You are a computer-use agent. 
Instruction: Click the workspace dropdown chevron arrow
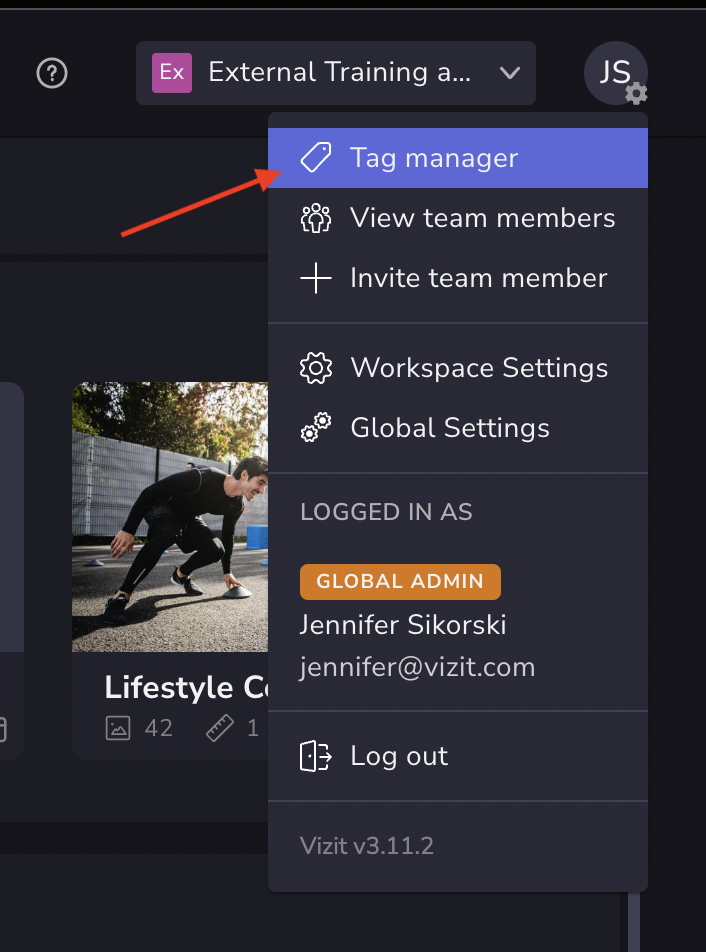coord(509,73)
